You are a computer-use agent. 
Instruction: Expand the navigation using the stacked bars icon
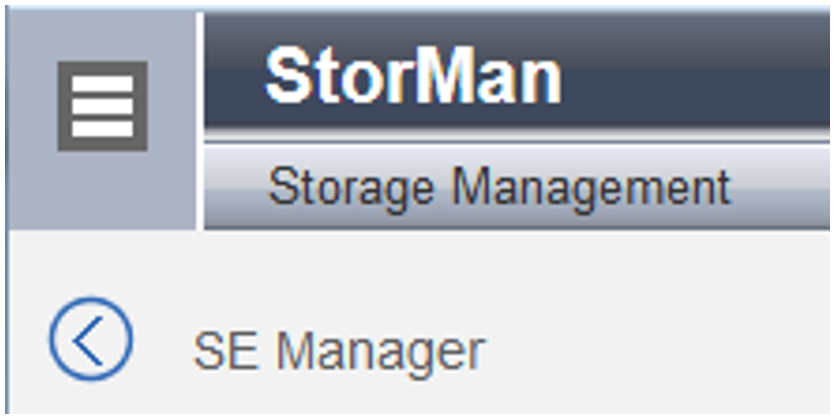102,106
